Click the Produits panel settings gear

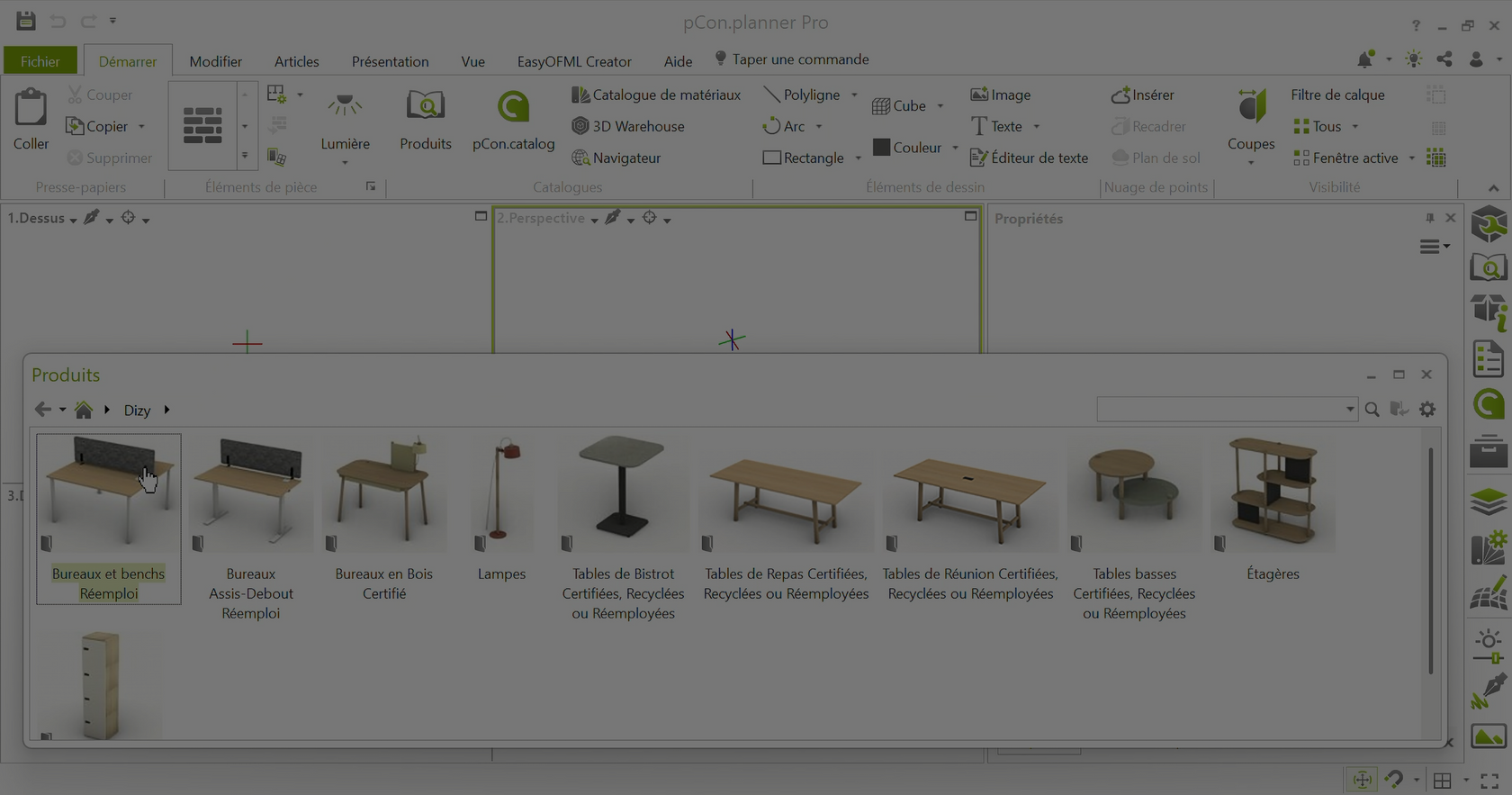[1427, 410]
